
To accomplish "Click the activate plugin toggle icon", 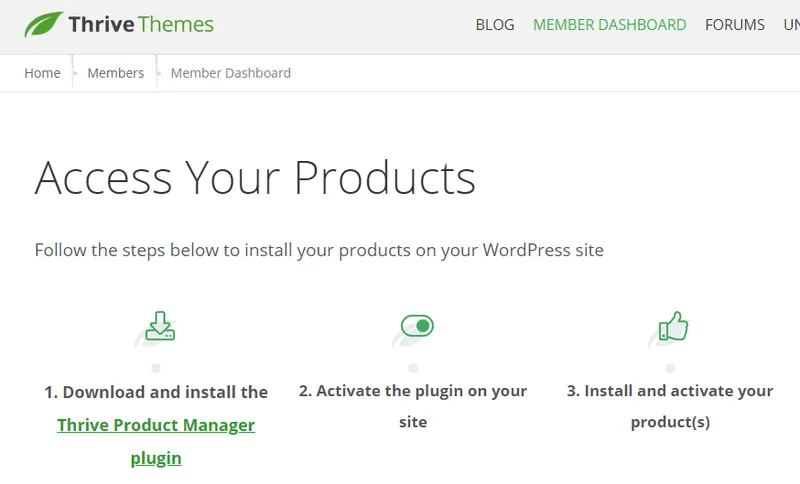I will [x=417, y=325].
